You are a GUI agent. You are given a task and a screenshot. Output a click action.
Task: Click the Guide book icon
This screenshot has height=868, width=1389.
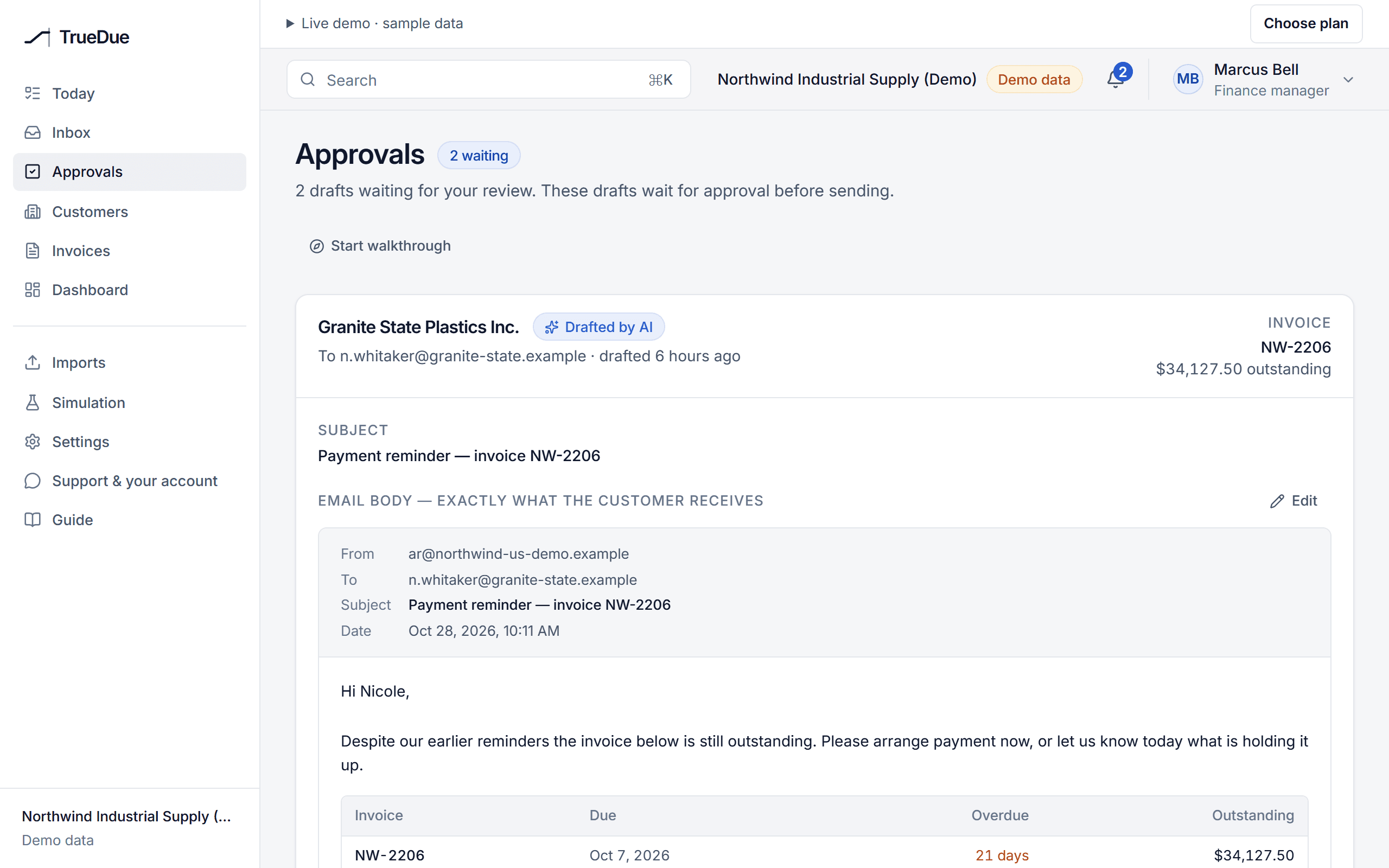coord(33,520)
